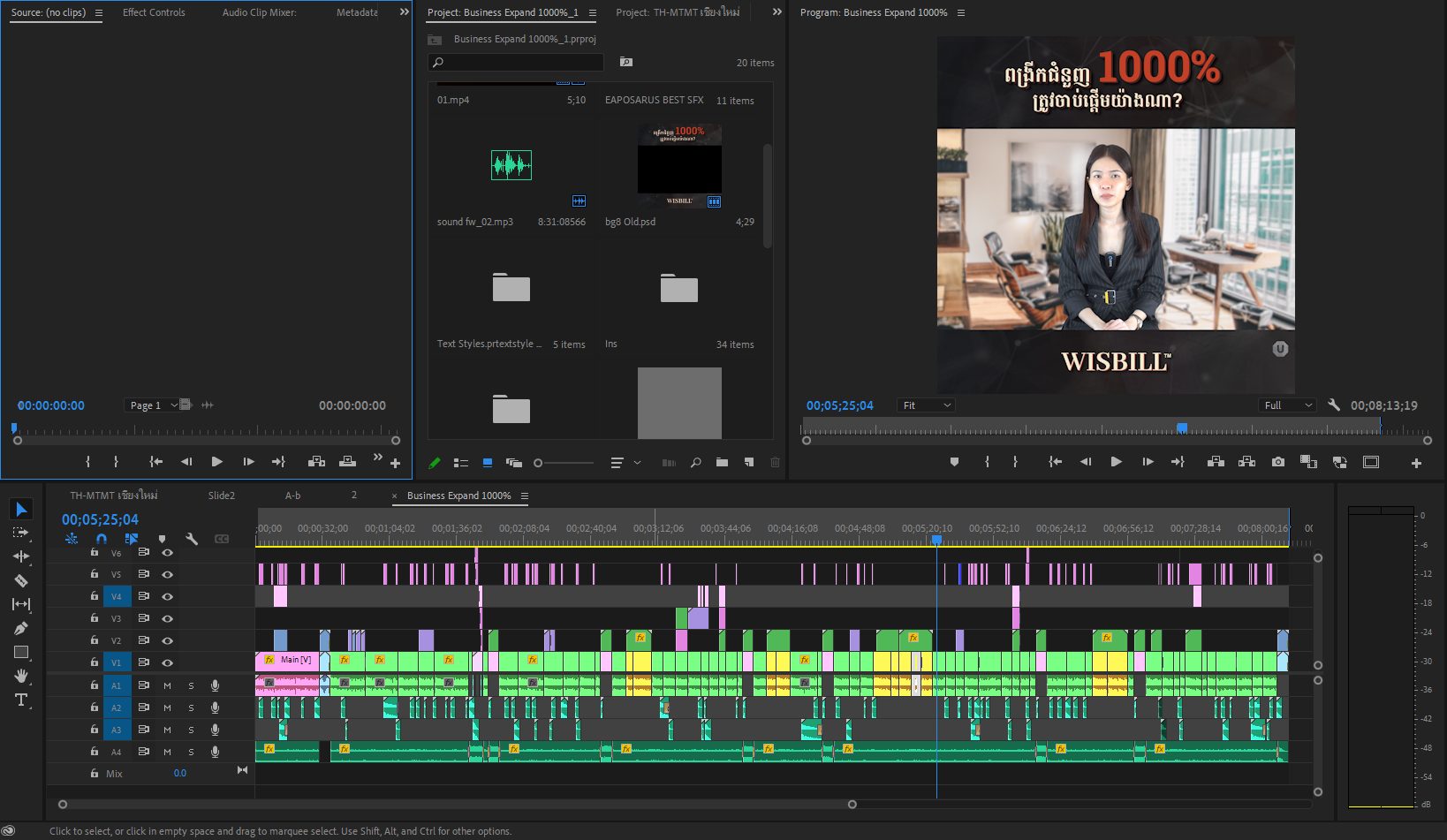The width and height of the screenshot is (1447, 840).
Task: Select the Track Select Forward tool
Action: pyautogui.click(x=21, y=533)
